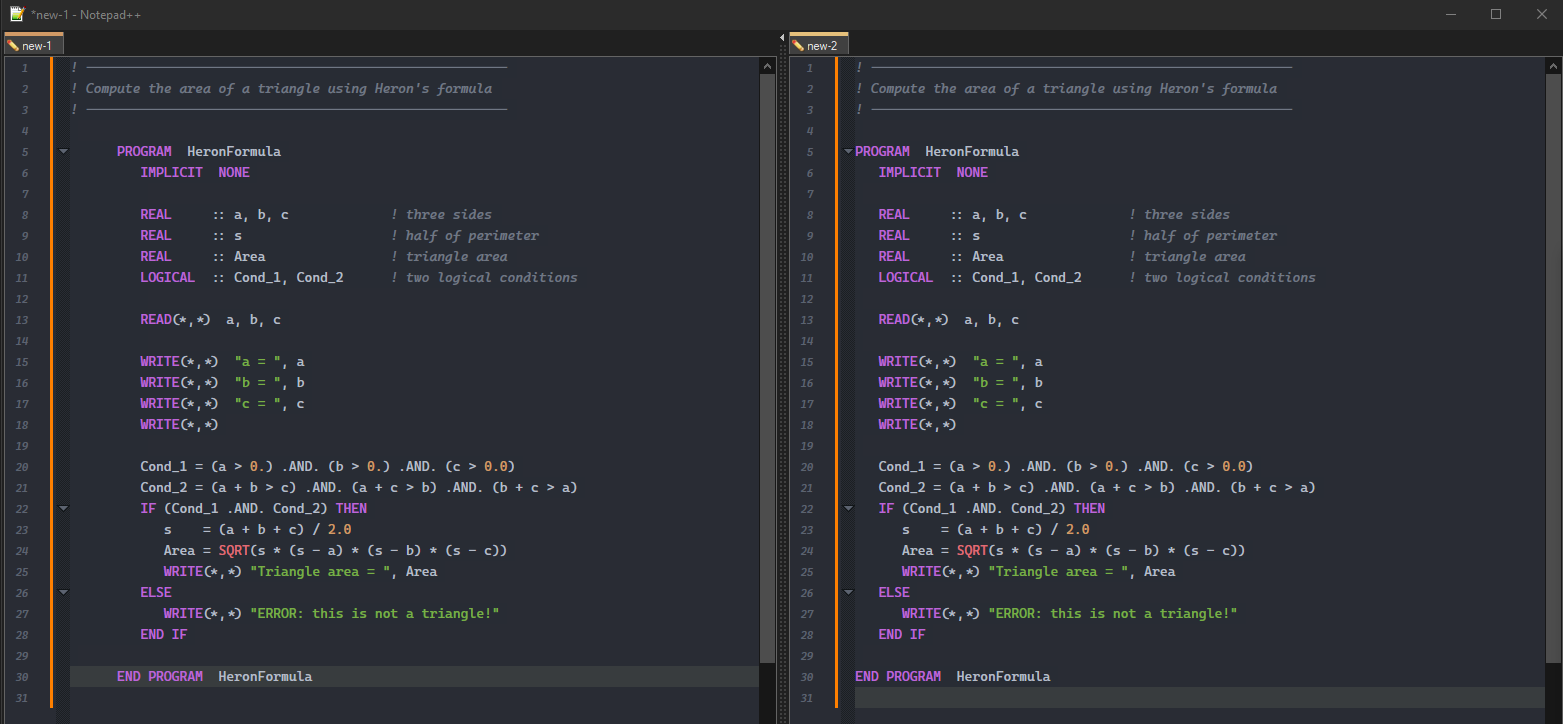The image size is (1563, 724).
Task: Collapse IF fold marker in new-2 pane
Action: [849, 509]
